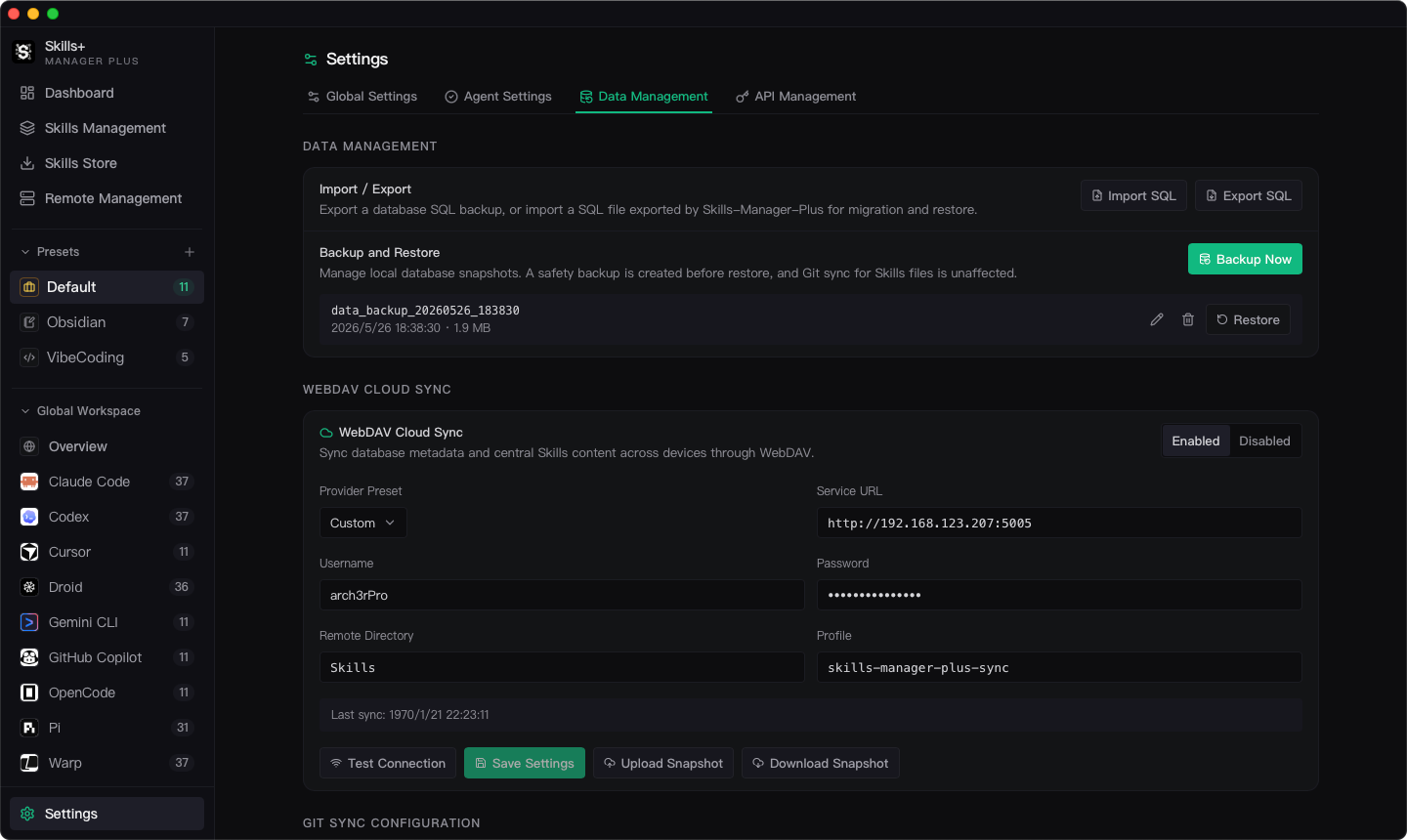The height and width of the screenshot is (840, 1407).
Task: Click the Dashboard grid icon
Action: (x=27, y=93)
